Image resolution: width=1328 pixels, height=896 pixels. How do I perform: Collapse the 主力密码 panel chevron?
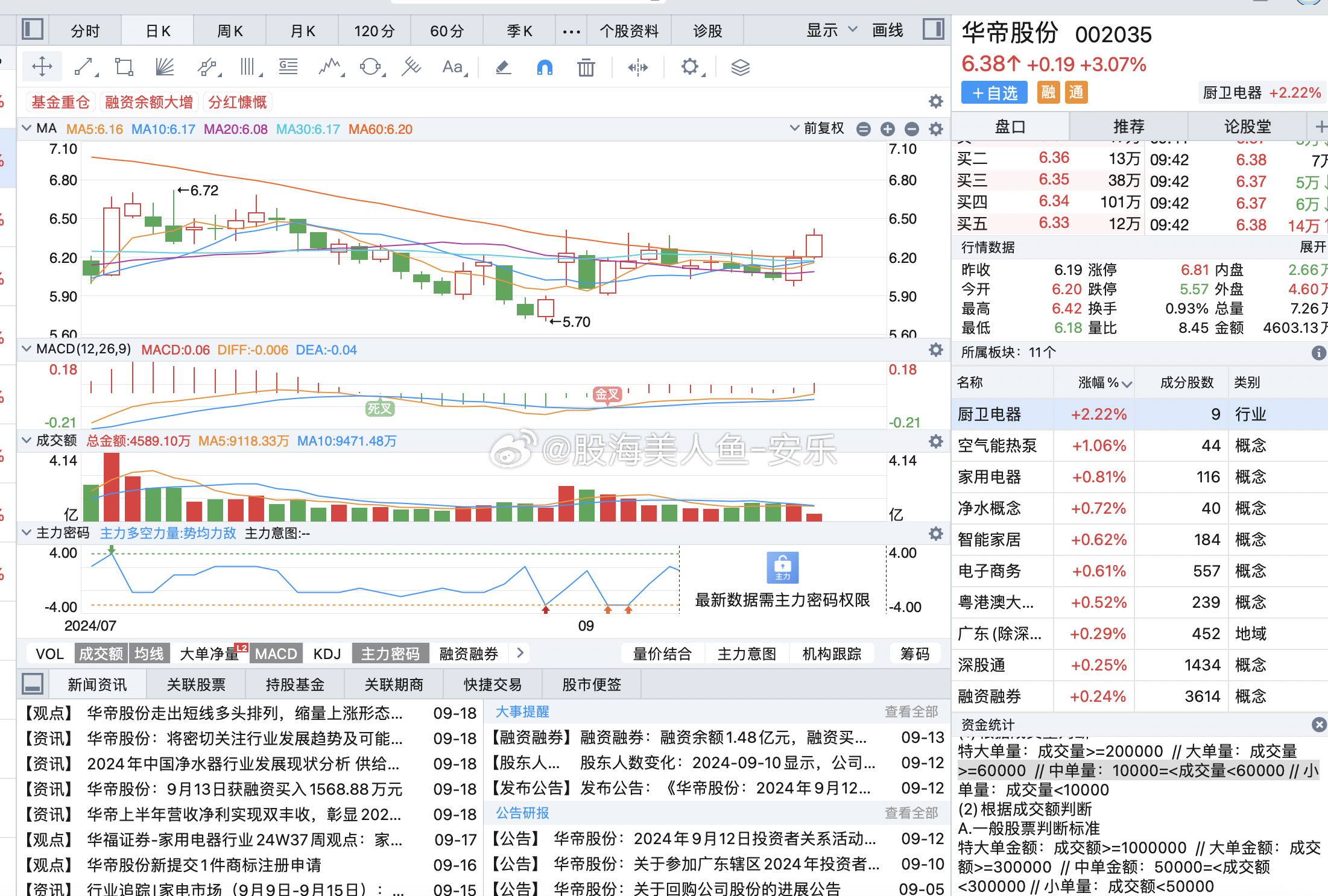point(27,532)
